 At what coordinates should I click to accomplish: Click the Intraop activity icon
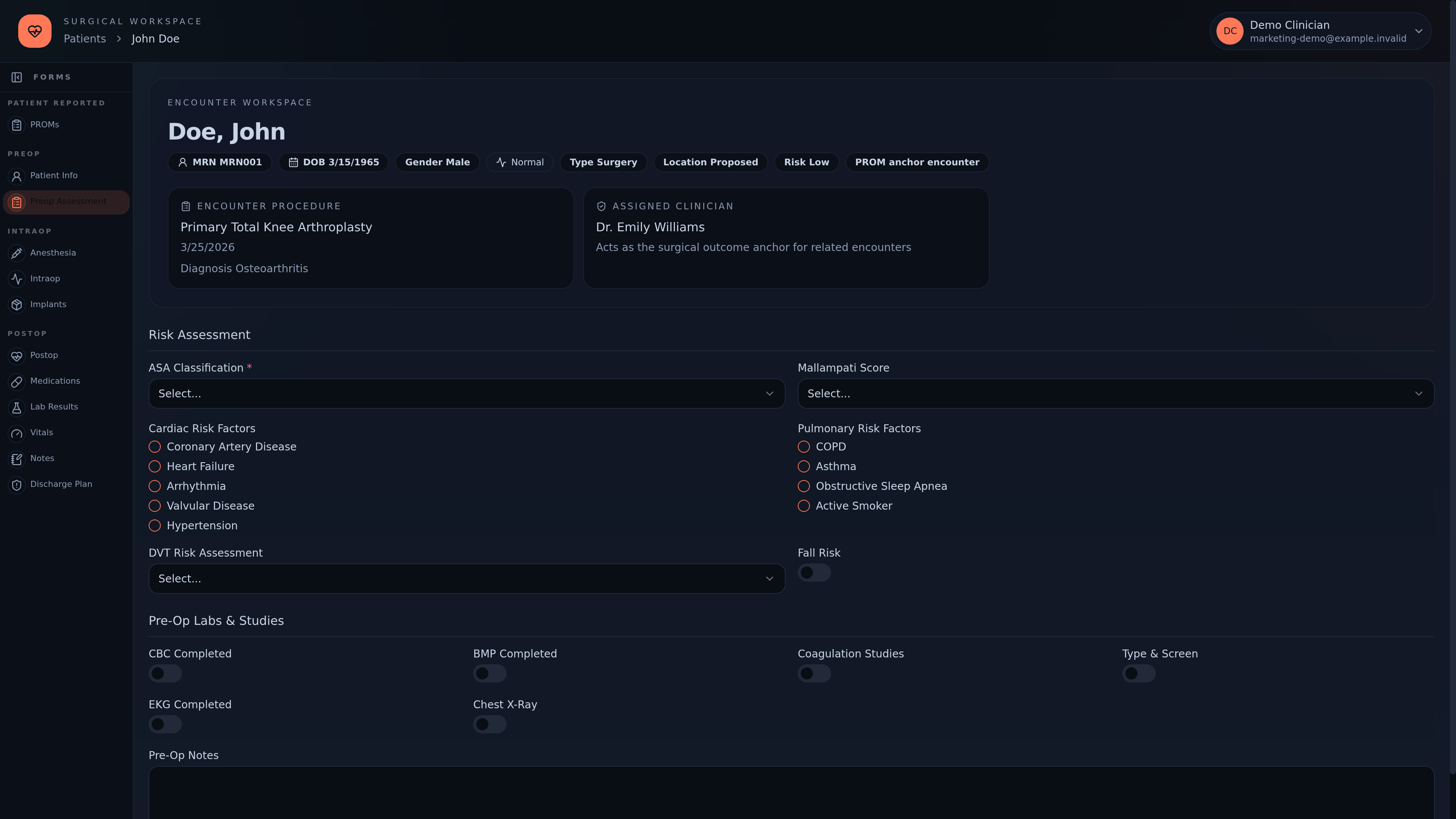click(17, 279)
